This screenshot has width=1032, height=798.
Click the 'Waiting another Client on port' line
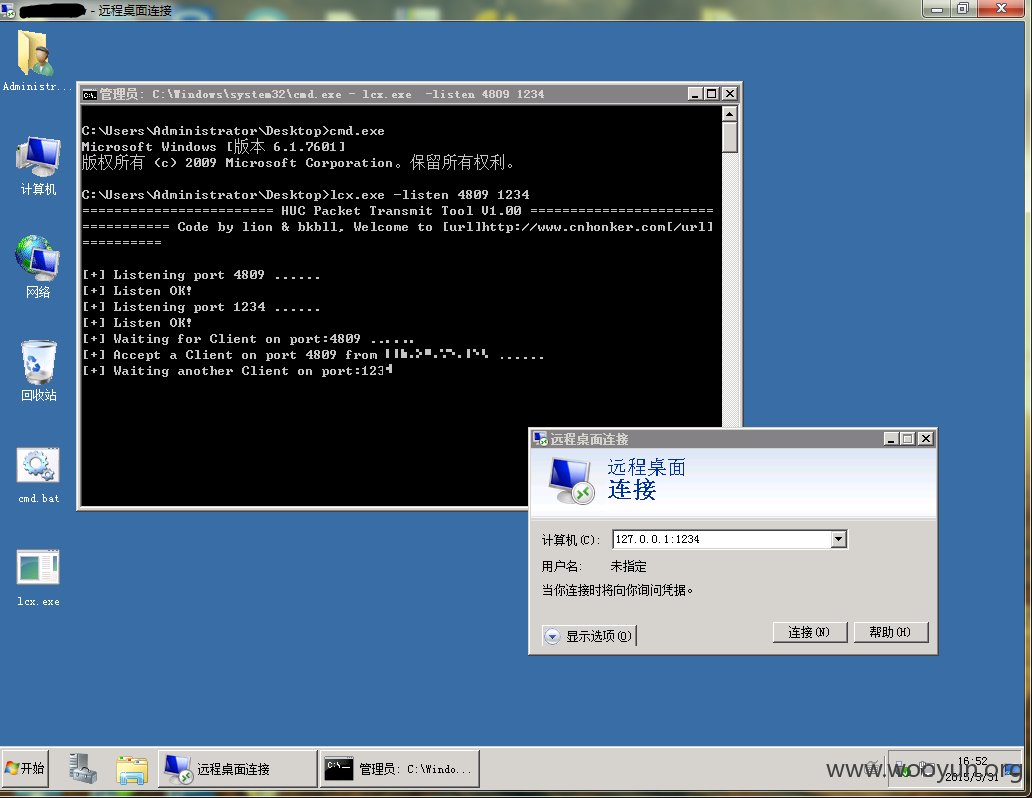(237, 371)
